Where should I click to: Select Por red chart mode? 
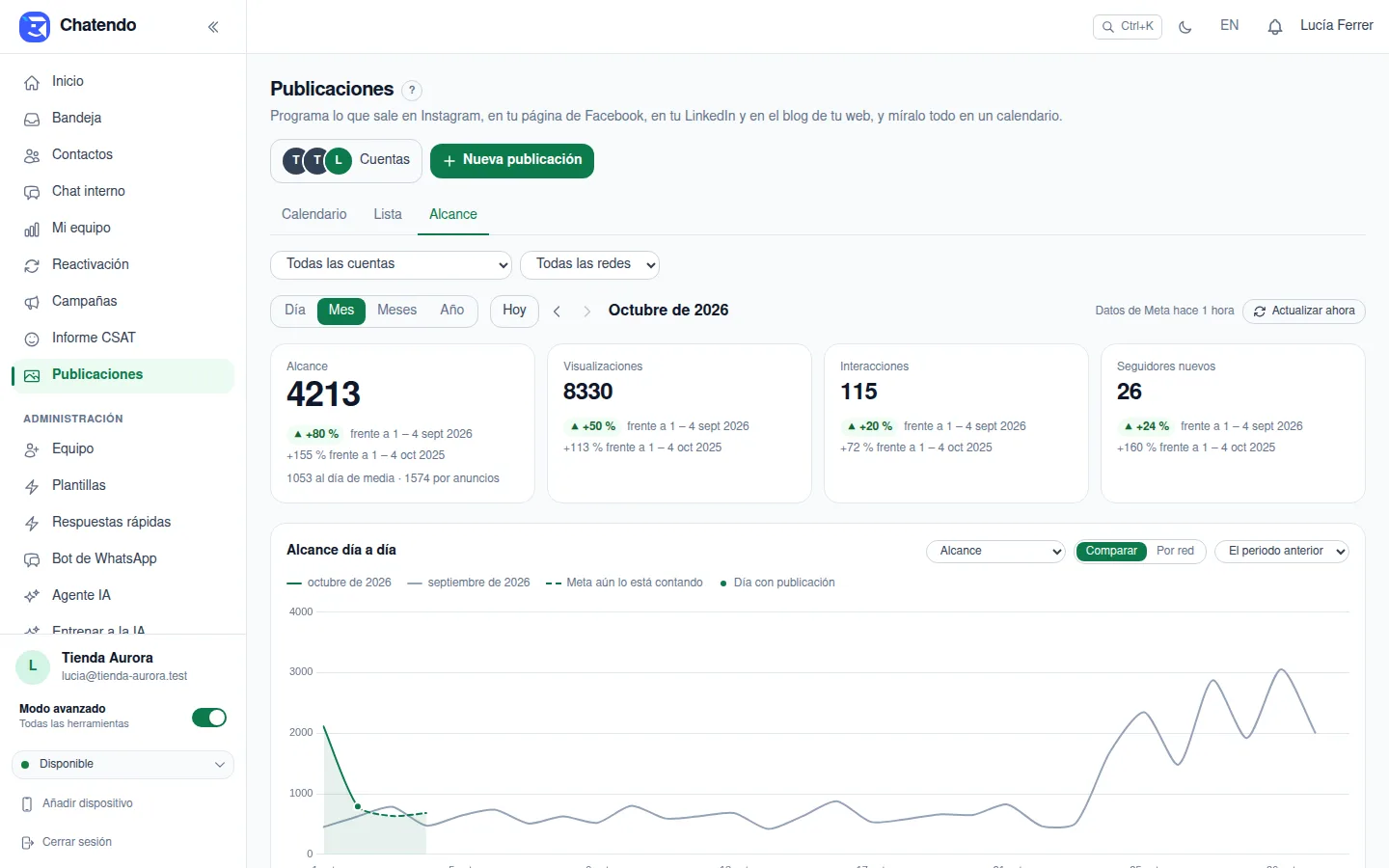tap(1175, 552)
